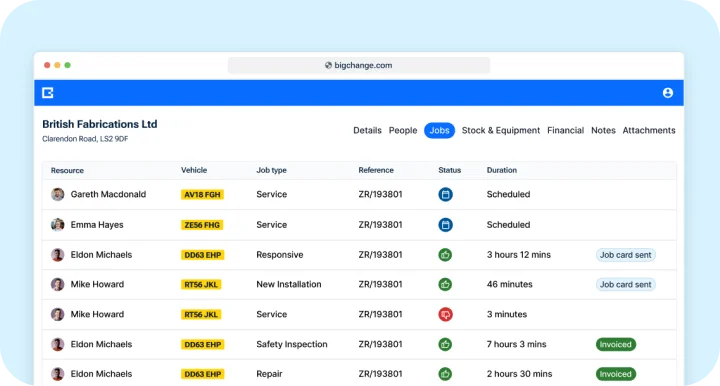Select Emma Hayes name
720x386 pixels.
(x=97, y=225)
